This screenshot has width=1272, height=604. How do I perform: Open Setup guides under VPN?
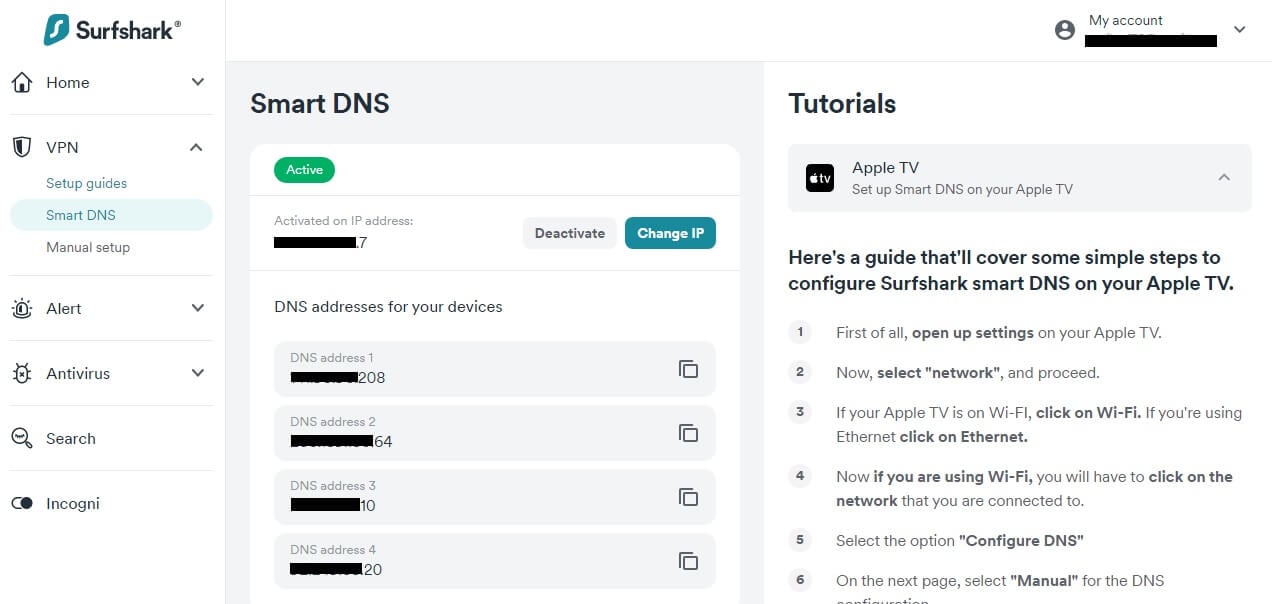pos(86,183)
